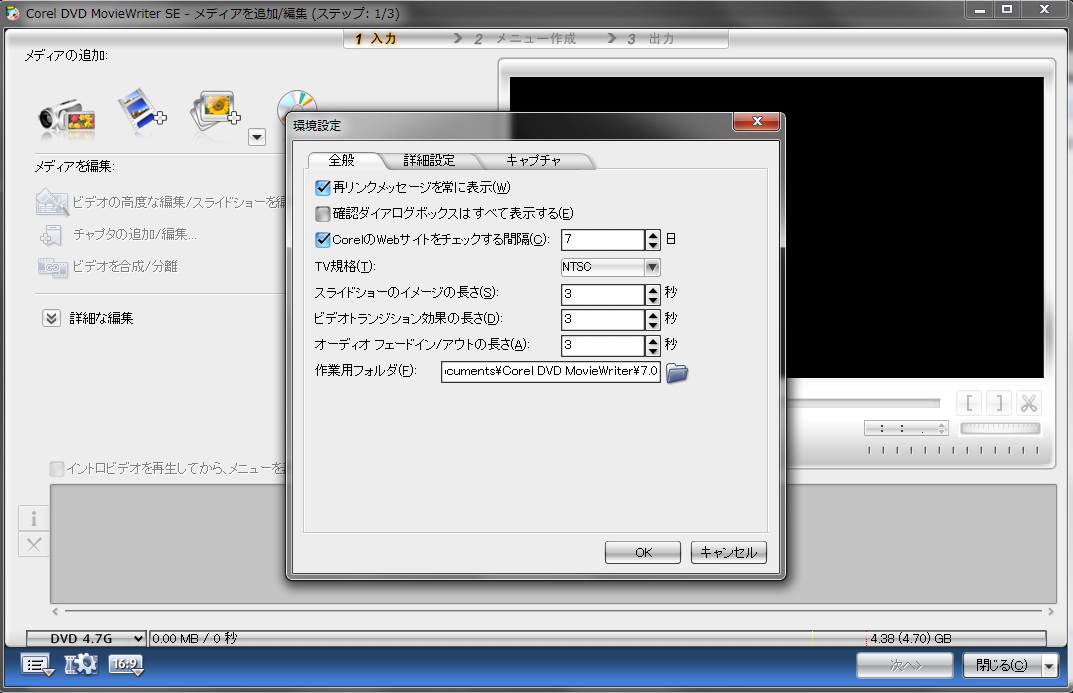The height and width of the screenshot is (693, 1073).
Task: Open the dropdown arrow next to 閉じる
Action: click(x=1049, y=665)
